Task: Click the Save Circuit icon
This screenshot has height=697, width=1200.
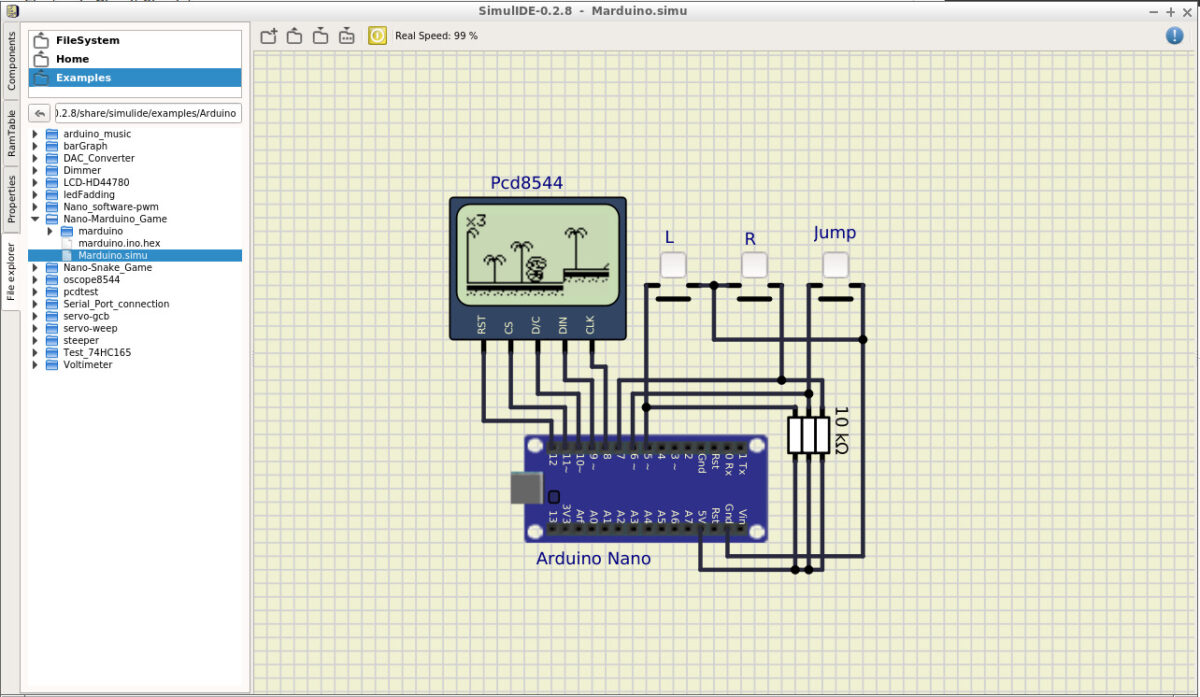Action: click(320, 35)
